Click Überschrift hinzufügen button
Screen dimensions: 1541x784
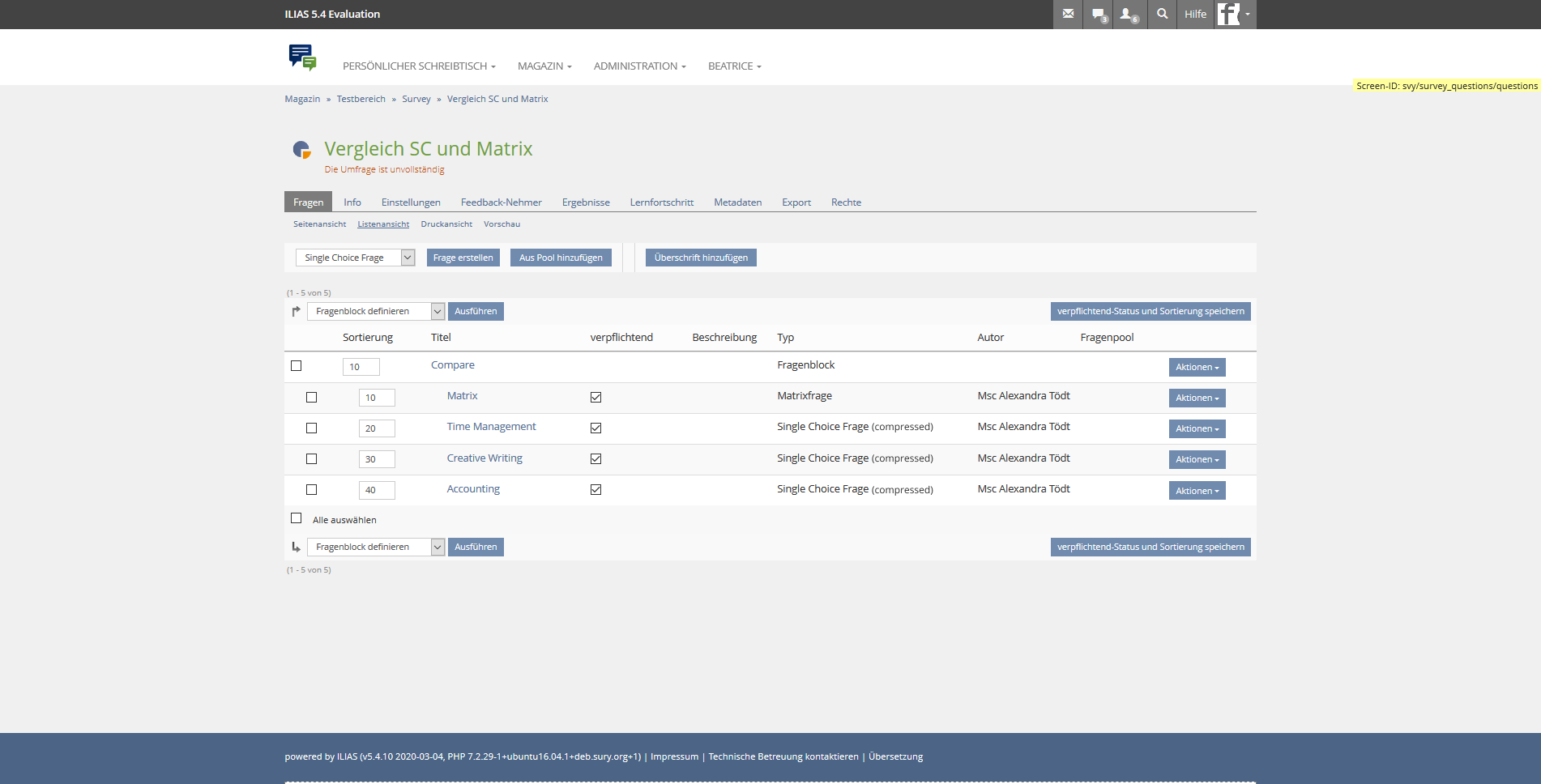[701, 258]
